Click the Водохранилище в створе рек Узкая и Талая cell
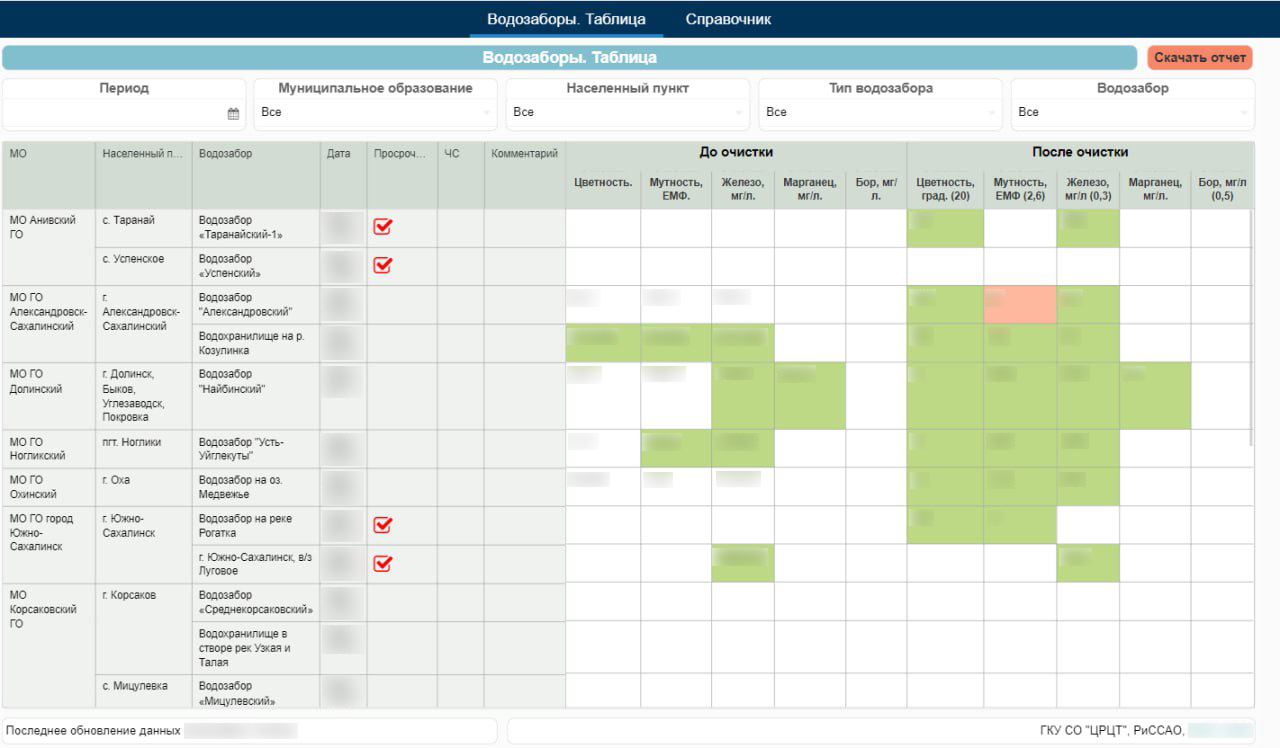 point(256,648)
